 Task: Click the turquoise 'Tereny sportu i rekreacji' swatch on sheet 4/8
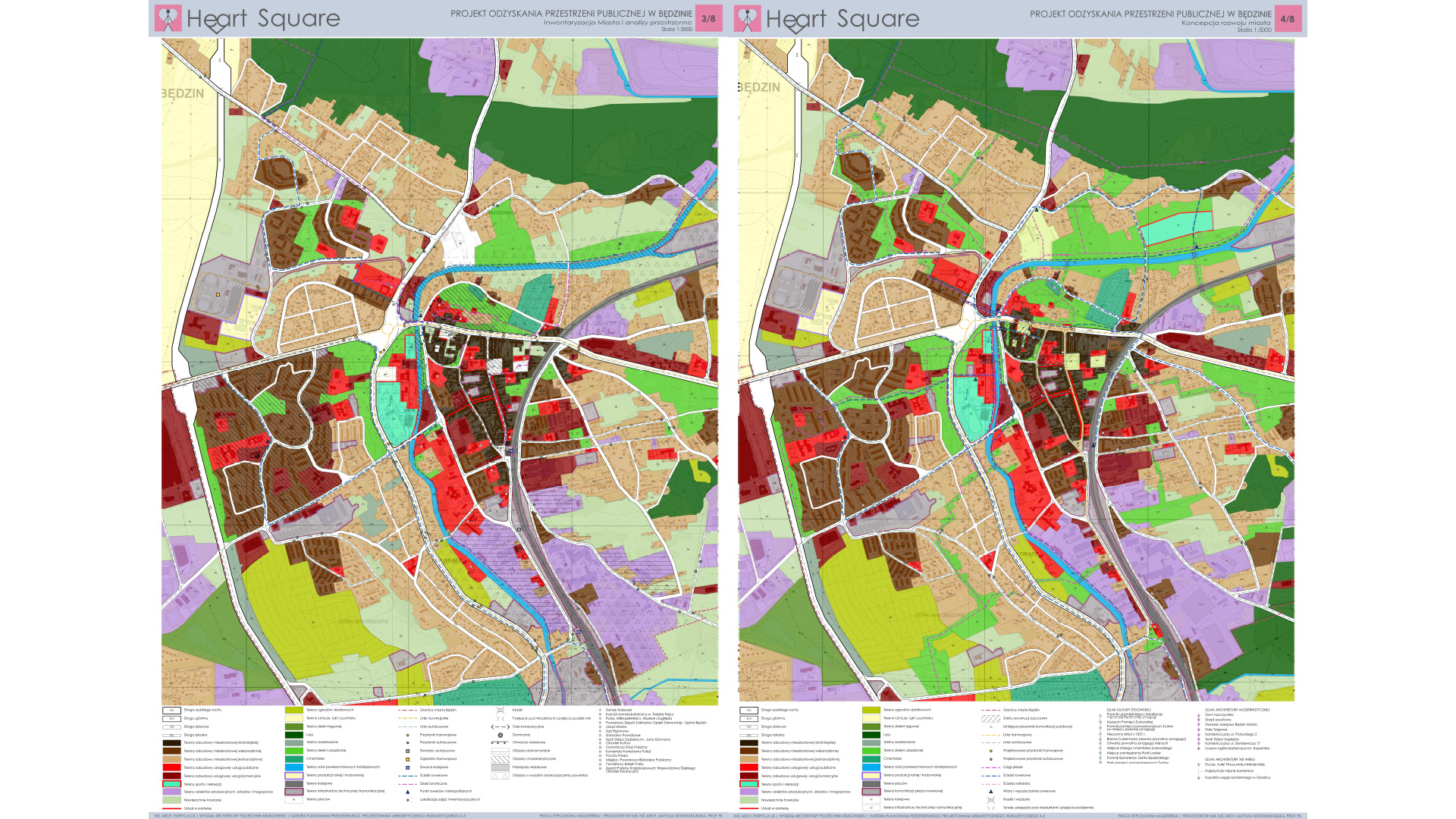point(749,784)
